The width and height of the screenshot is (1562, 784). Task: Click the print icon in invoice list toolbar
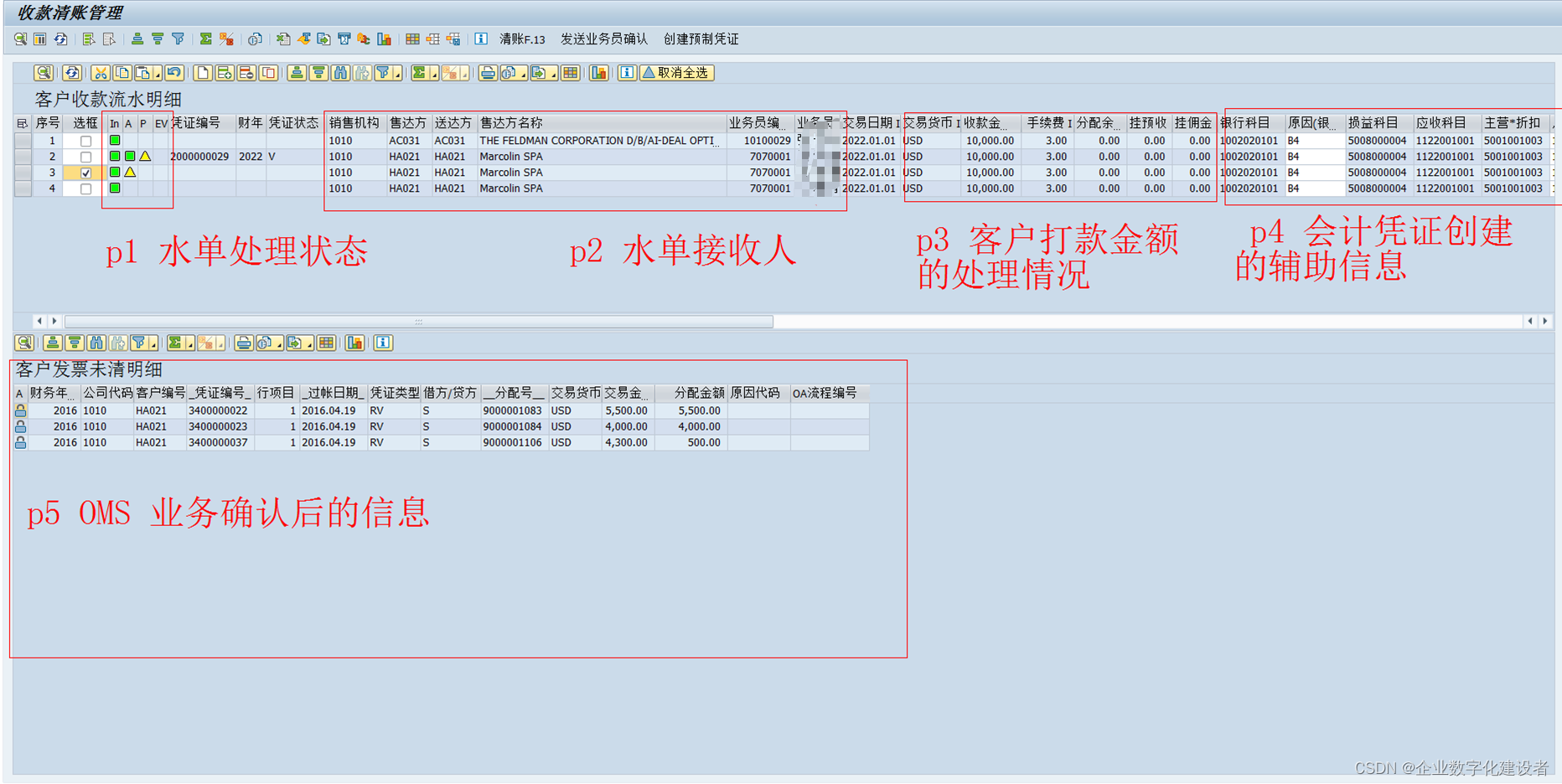(x=244, y=343)
